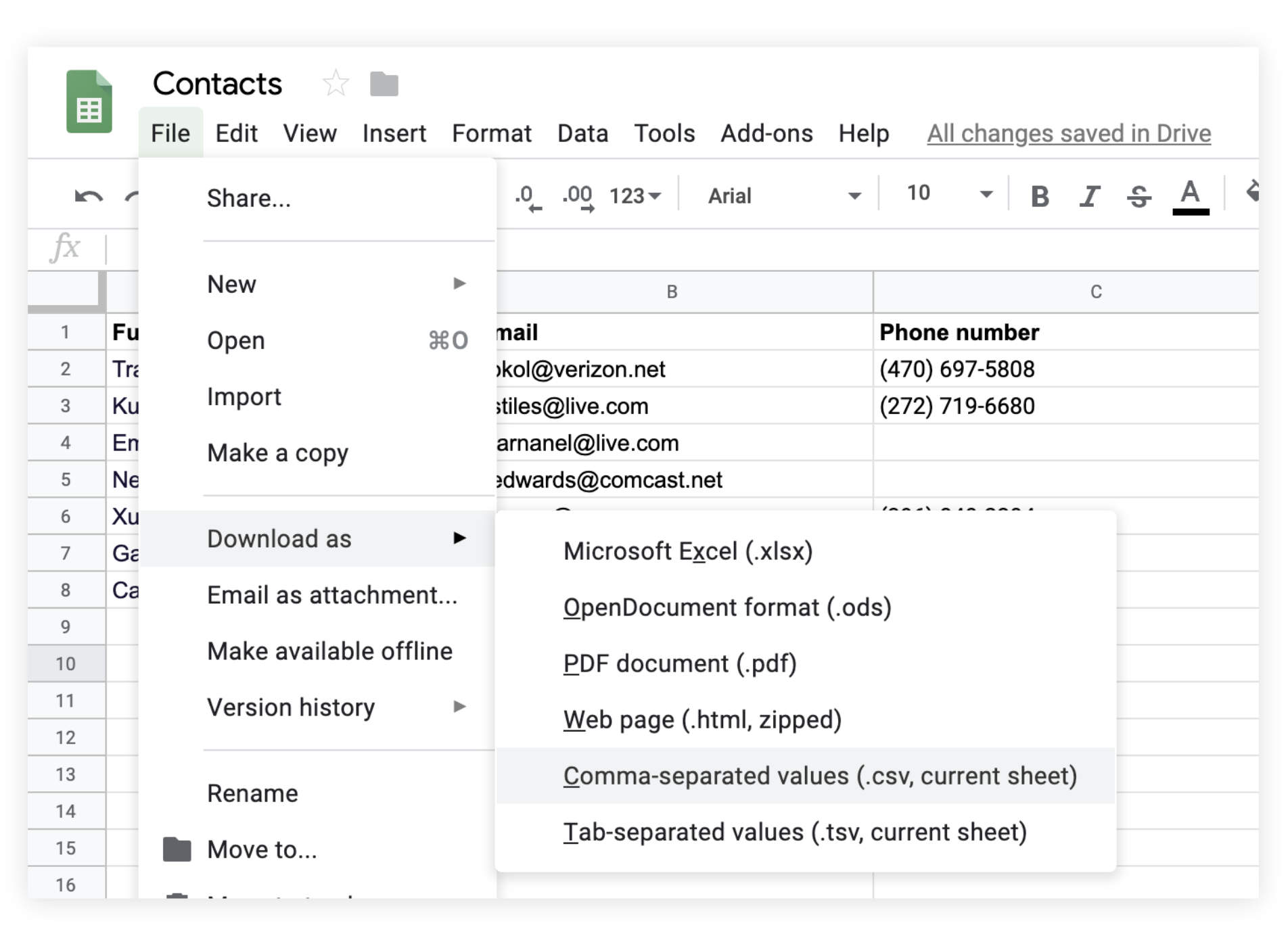Click All changes saved in Drive link
The image size is (1288, 936).
(1069, 133)
